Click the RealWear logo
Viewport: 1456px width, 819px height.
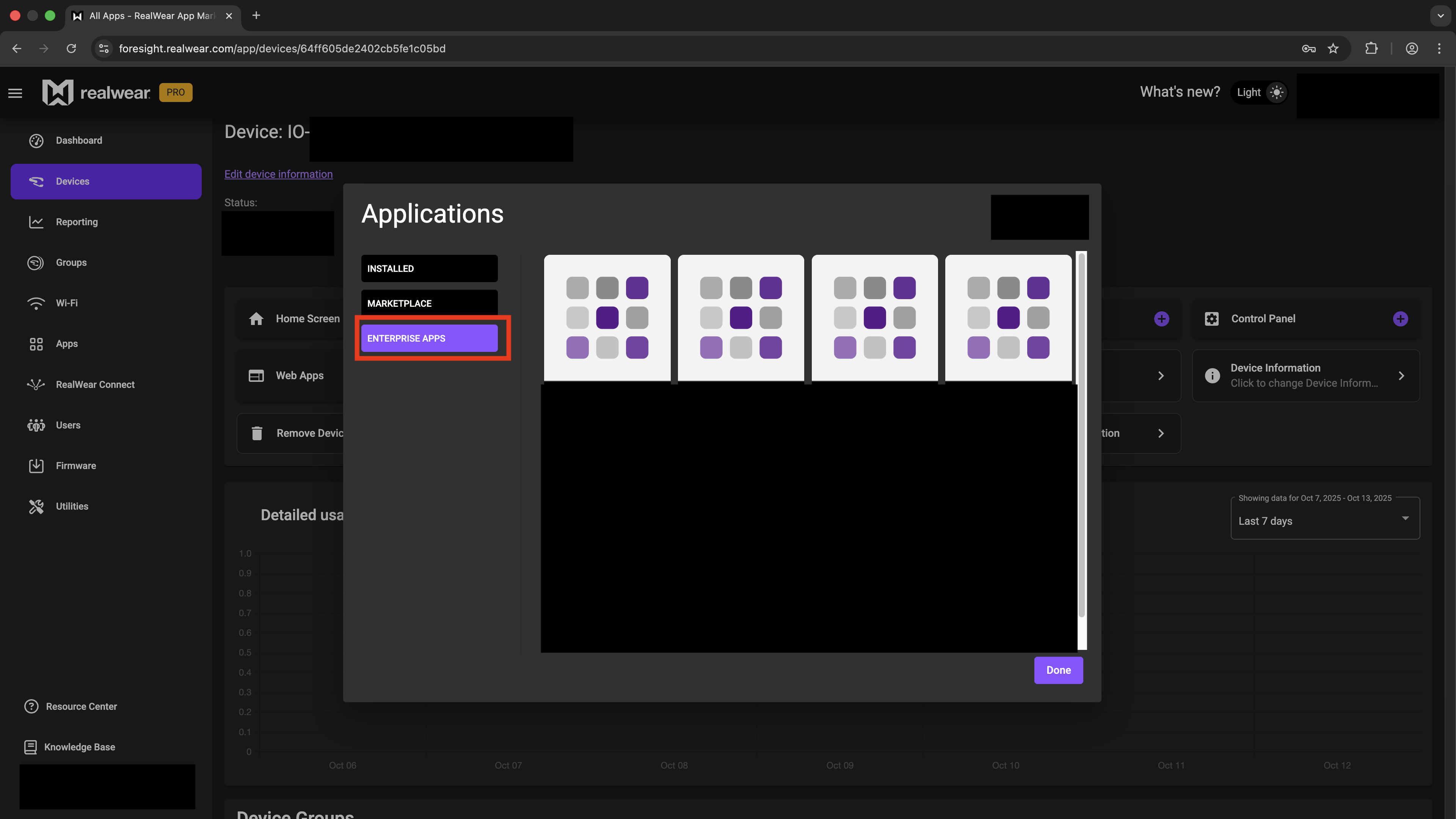(x=96, y=92)
